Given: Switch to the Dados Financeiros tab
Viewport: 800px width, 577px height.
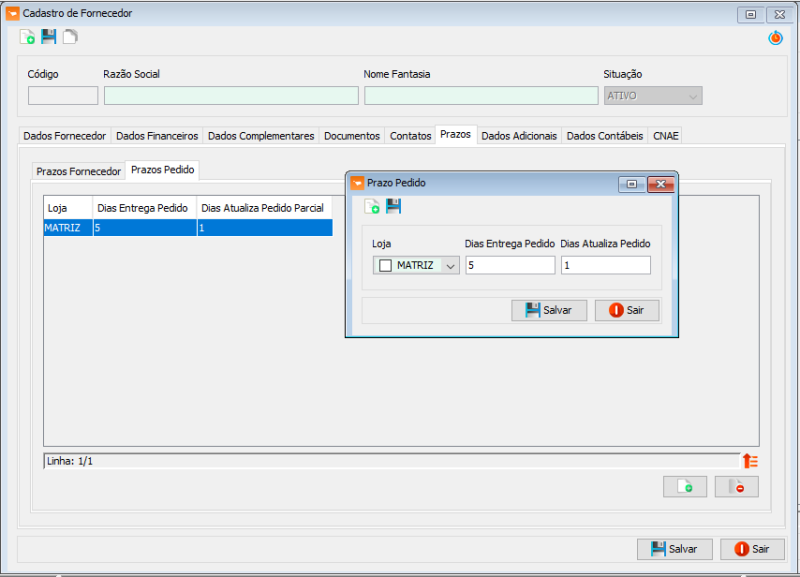Looking at the screenshot, I should 157,136.
